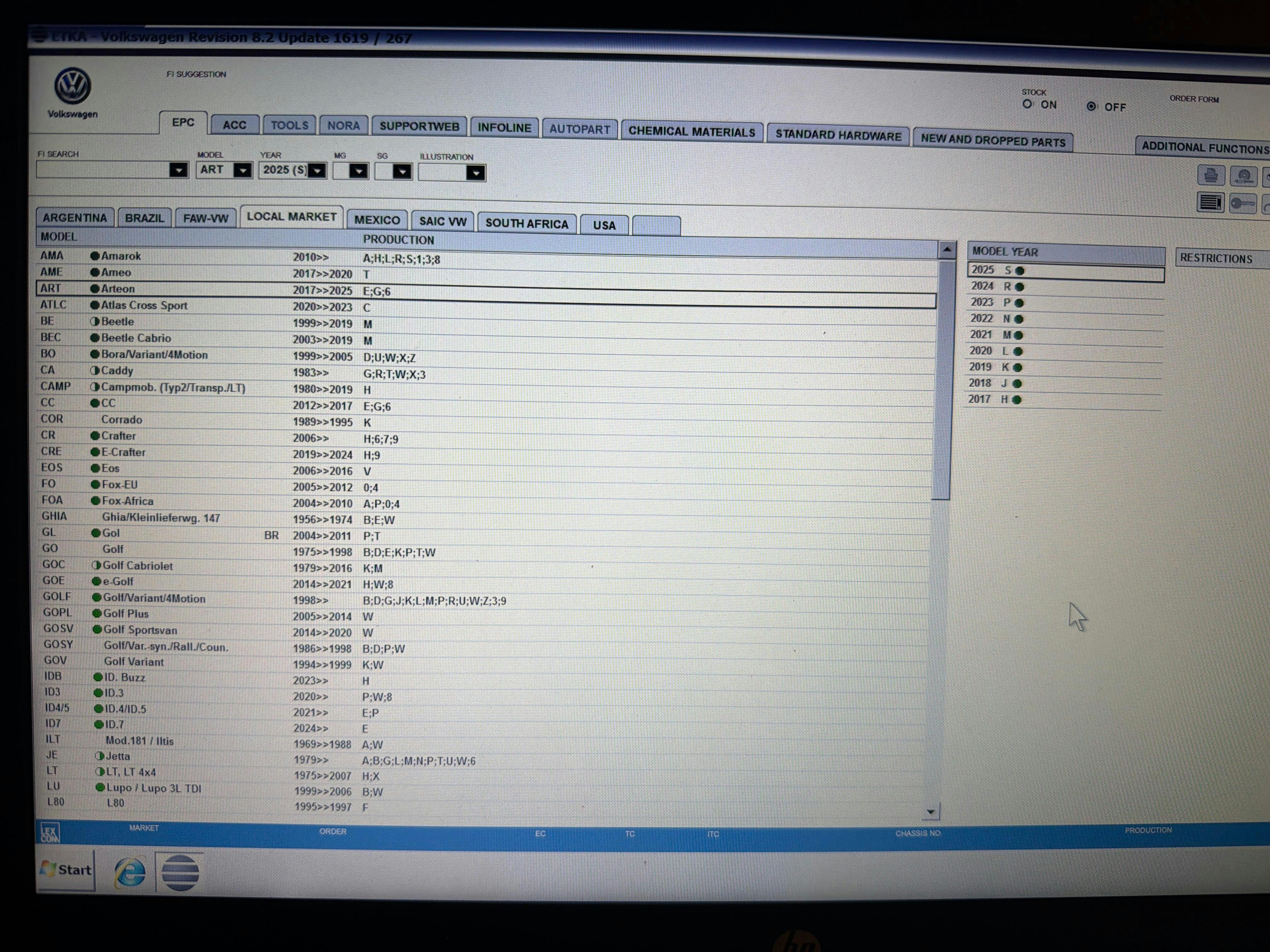Click the list view icon button
Screen dimensions: 1270x952
1210,202
